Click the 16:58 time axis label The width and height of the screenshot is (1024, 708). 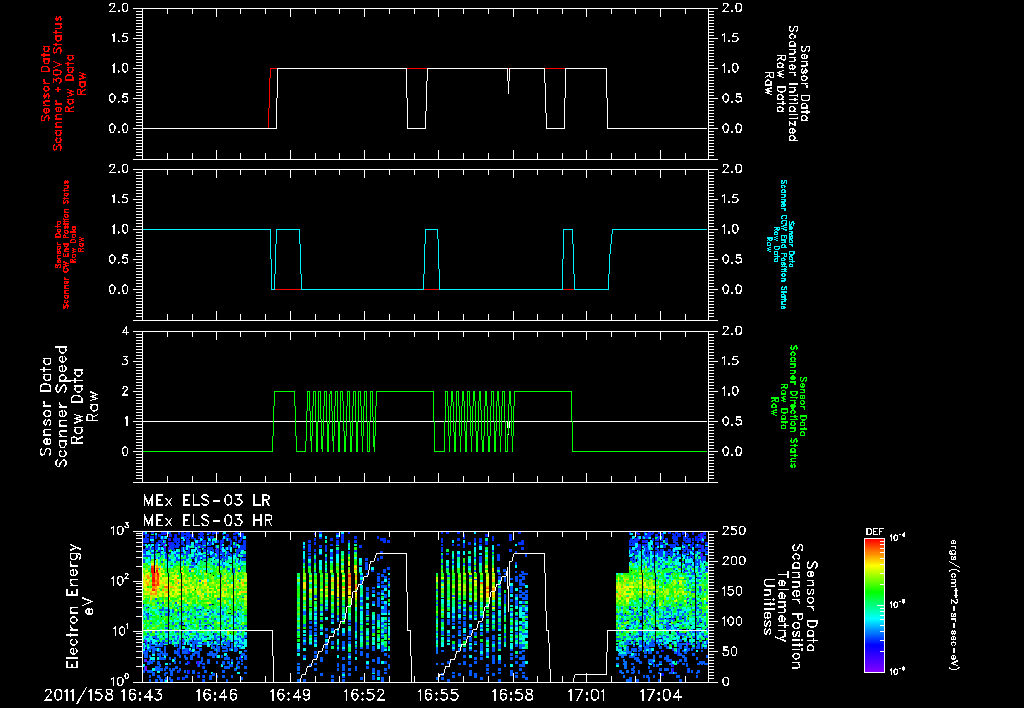click(x=512, y=695)
